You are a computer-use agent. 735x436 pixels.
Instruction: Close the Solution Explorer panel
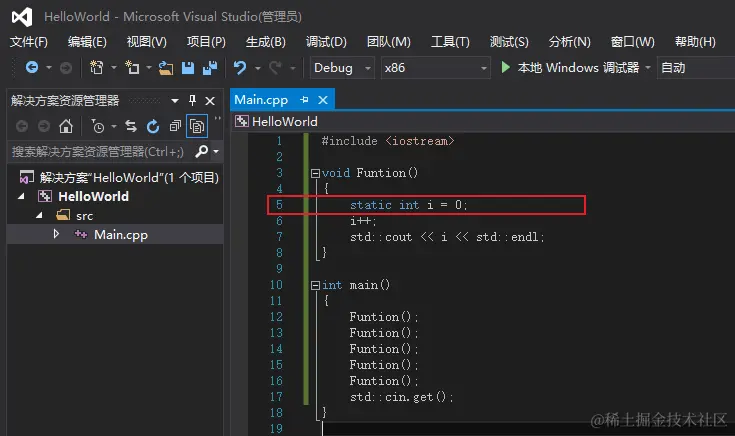210,101
